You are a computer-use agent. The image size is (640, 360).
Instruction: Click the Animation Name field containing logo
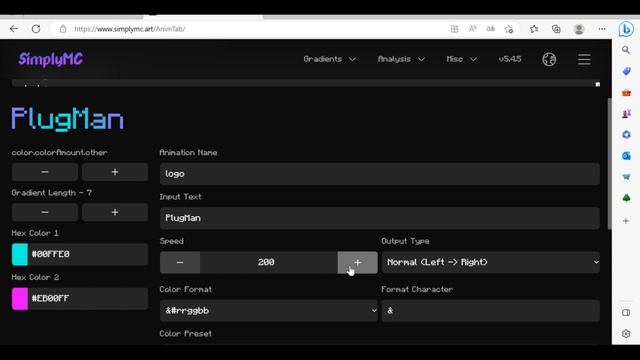pyautogui.click(x=380, y=174)
